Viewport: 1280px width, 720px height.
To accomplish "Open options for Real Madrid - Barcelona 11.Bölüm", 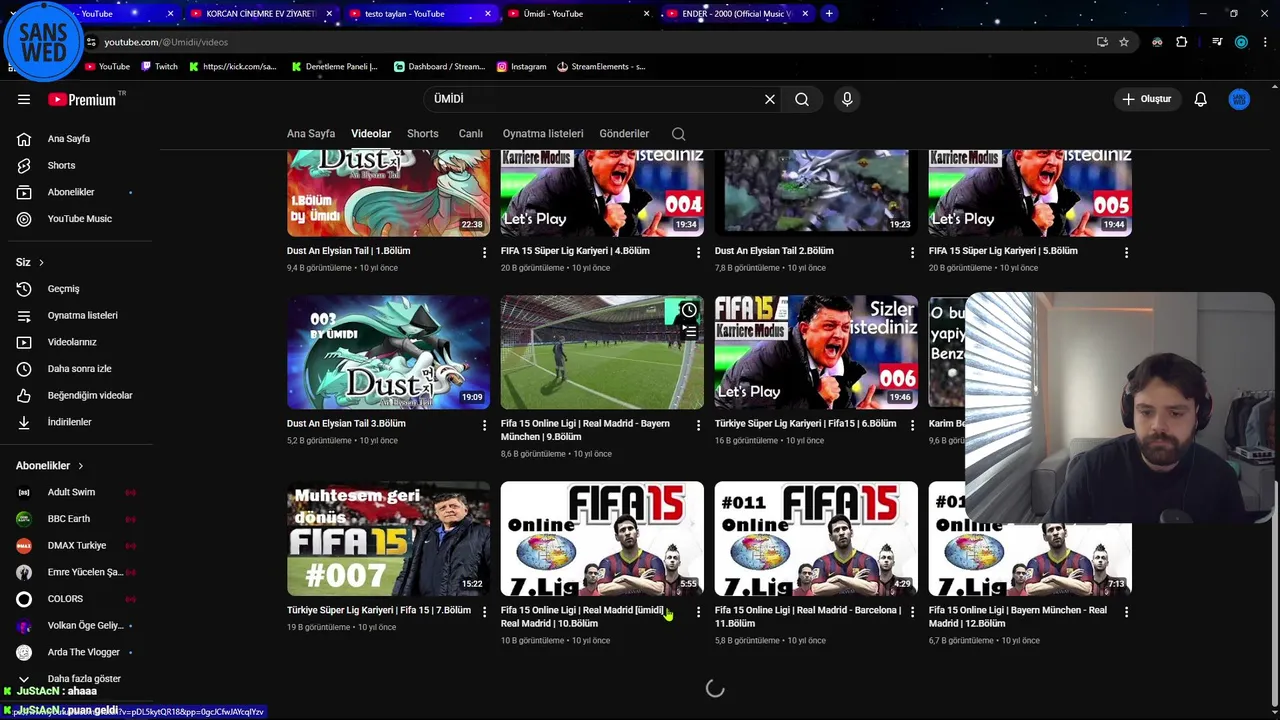I will pos(912,612).
